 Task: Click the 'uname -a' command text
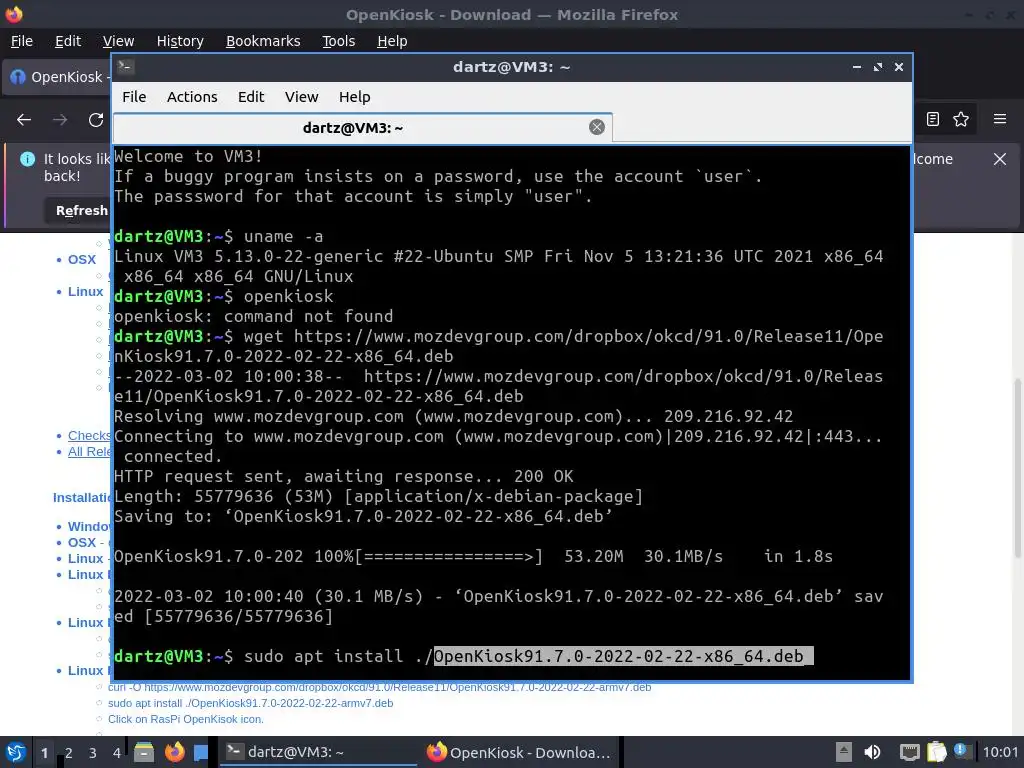pos(283,236)
